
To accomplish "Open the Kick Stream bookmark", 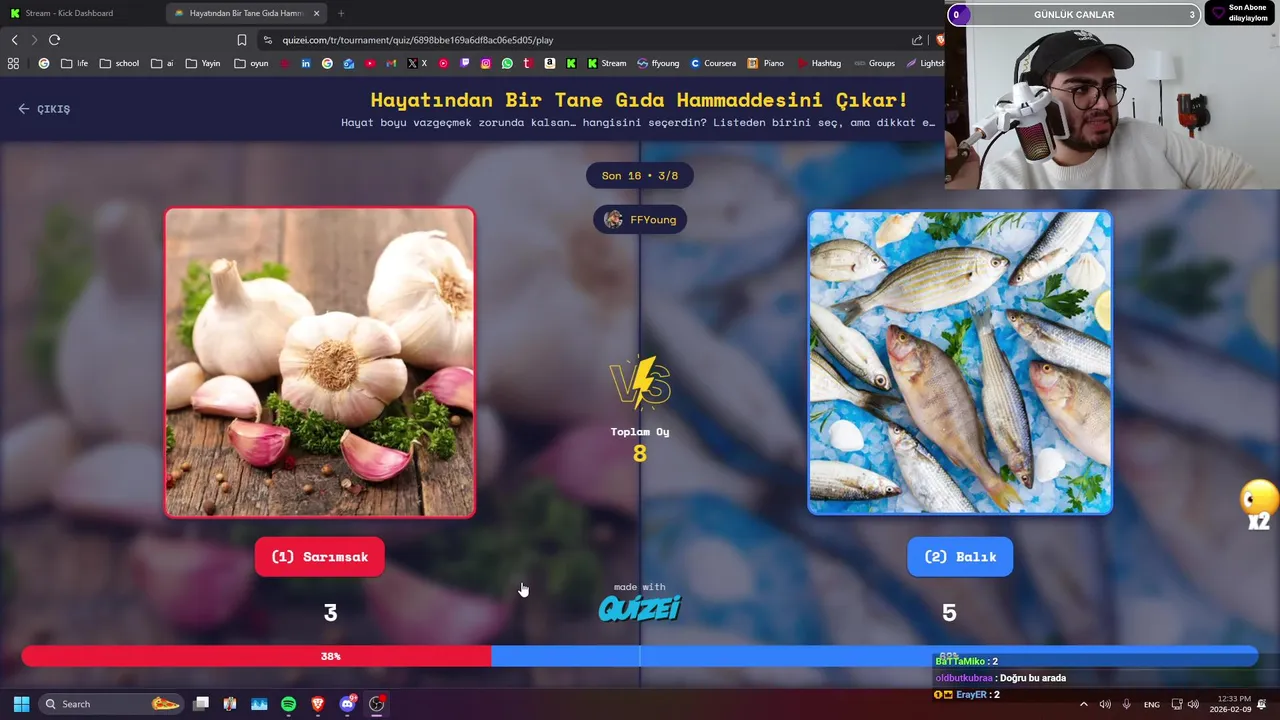I will coord(607,63).
